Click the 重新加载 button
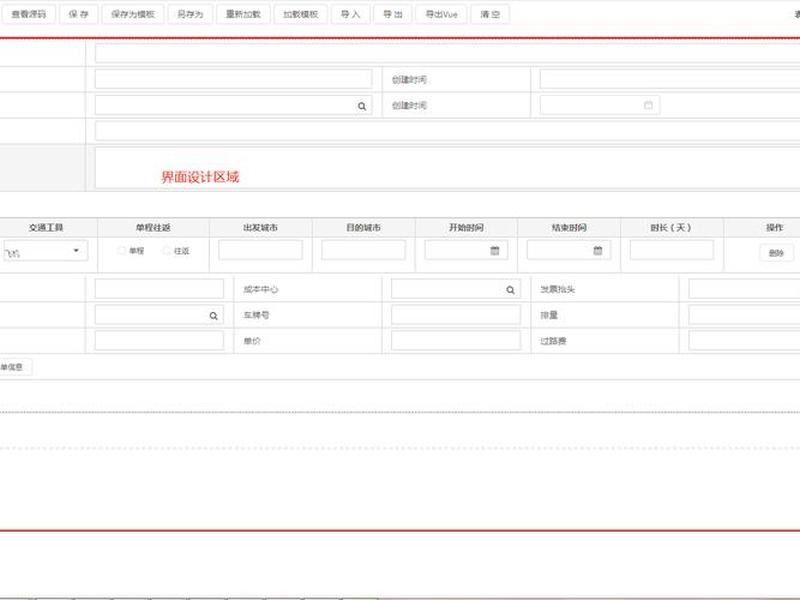Viewport: 800px width, 600px height. pos(243,14)
